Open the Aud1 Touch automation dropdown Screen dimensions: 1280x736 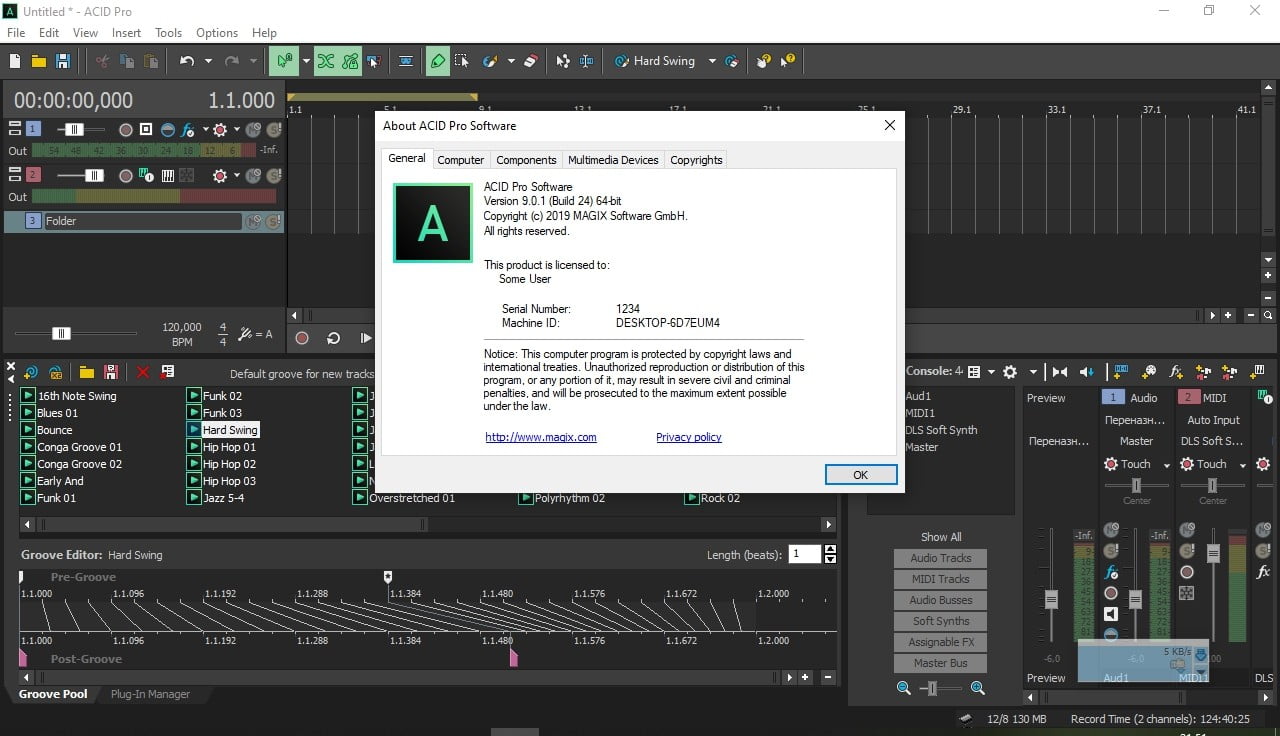1166,465
